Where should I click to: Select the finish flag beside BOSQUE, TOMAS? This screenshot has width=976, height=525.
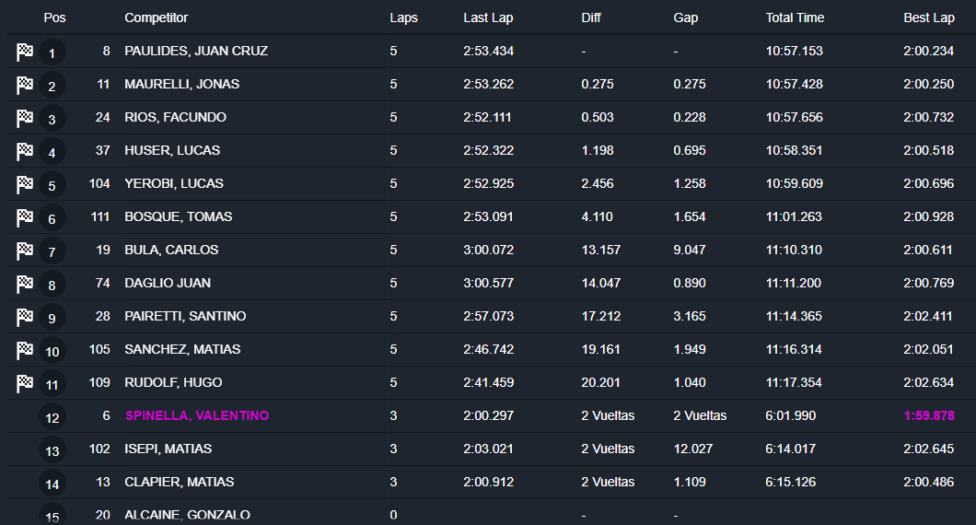(25, 217)
